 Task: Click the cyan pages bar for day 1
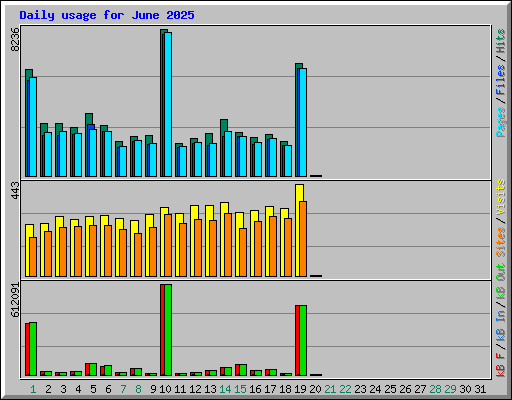pos(33,127)
